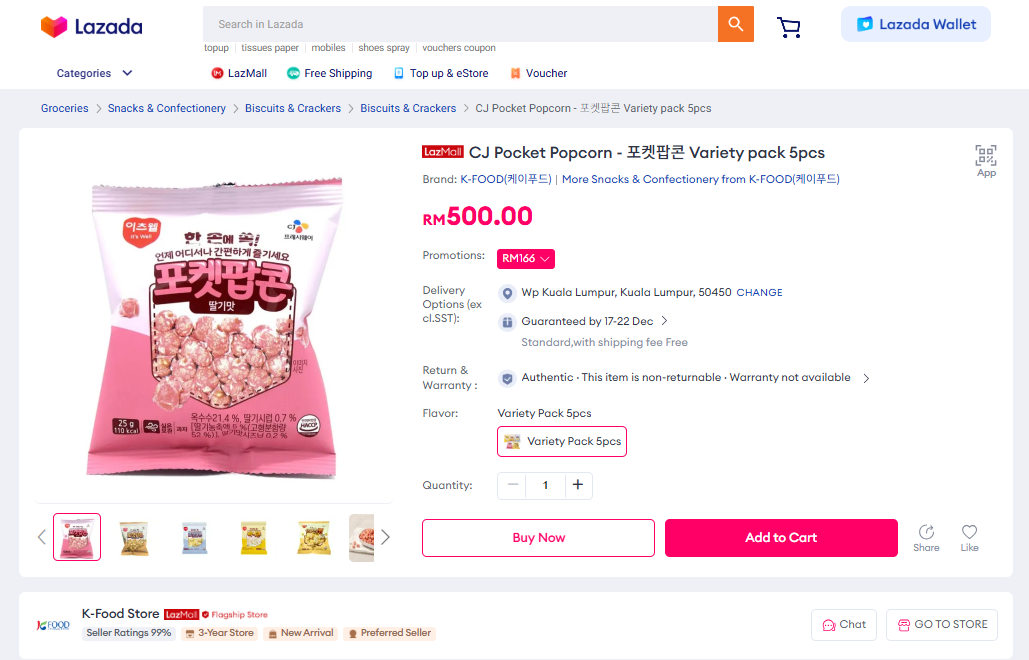Image resolution: width=1029 pixels, height=660 pixels.
Task: Click Add to Cart button
Action: [x=781, y=537]
